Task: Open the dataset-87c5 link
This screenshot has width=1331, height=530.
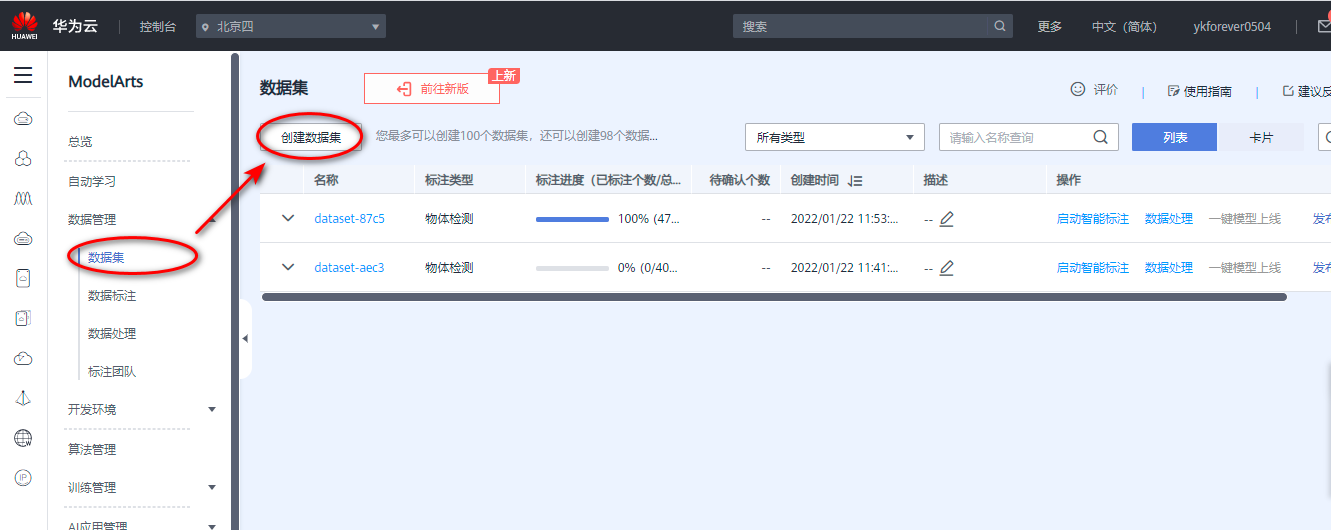Action: click(x=349, y=218)
